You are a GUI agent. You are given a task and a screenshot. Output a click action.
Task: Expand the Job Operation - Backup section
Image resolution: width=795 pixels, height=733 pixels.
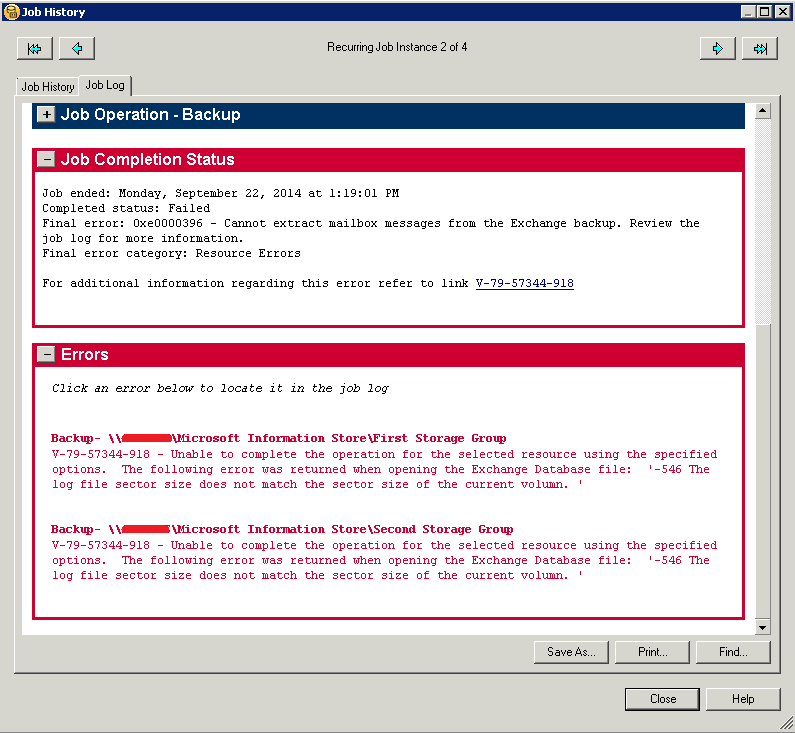[47, 115]
